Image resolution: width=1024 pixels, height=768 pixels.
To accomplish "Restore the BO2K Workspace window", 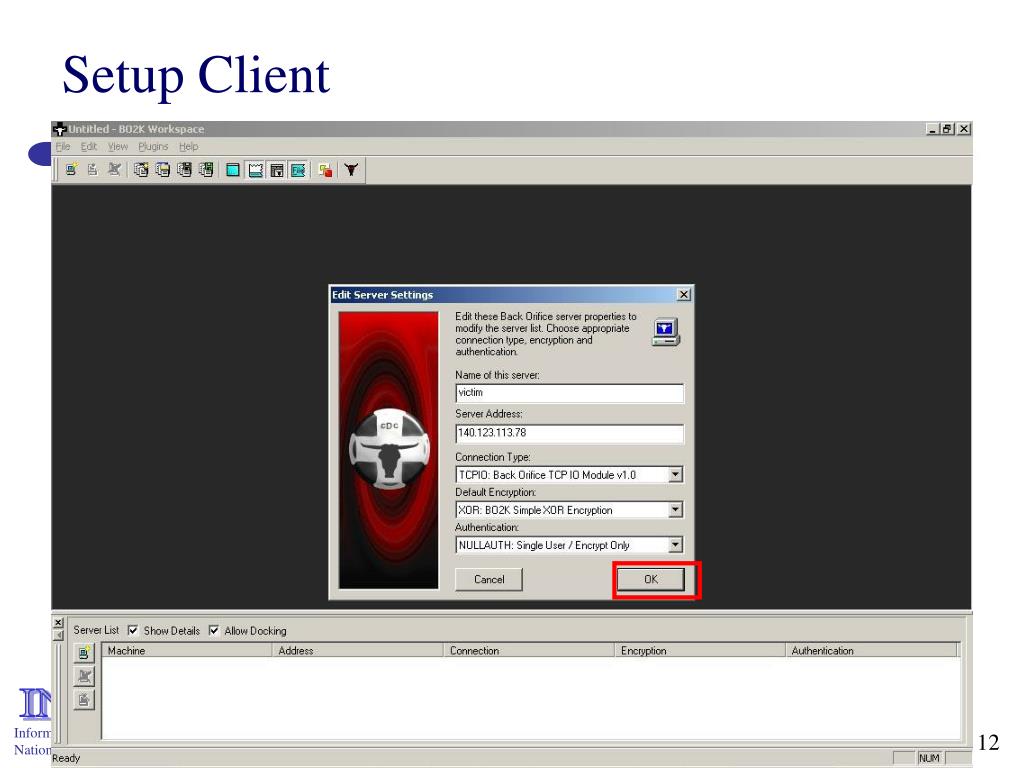I will click(x=947, y=129).
